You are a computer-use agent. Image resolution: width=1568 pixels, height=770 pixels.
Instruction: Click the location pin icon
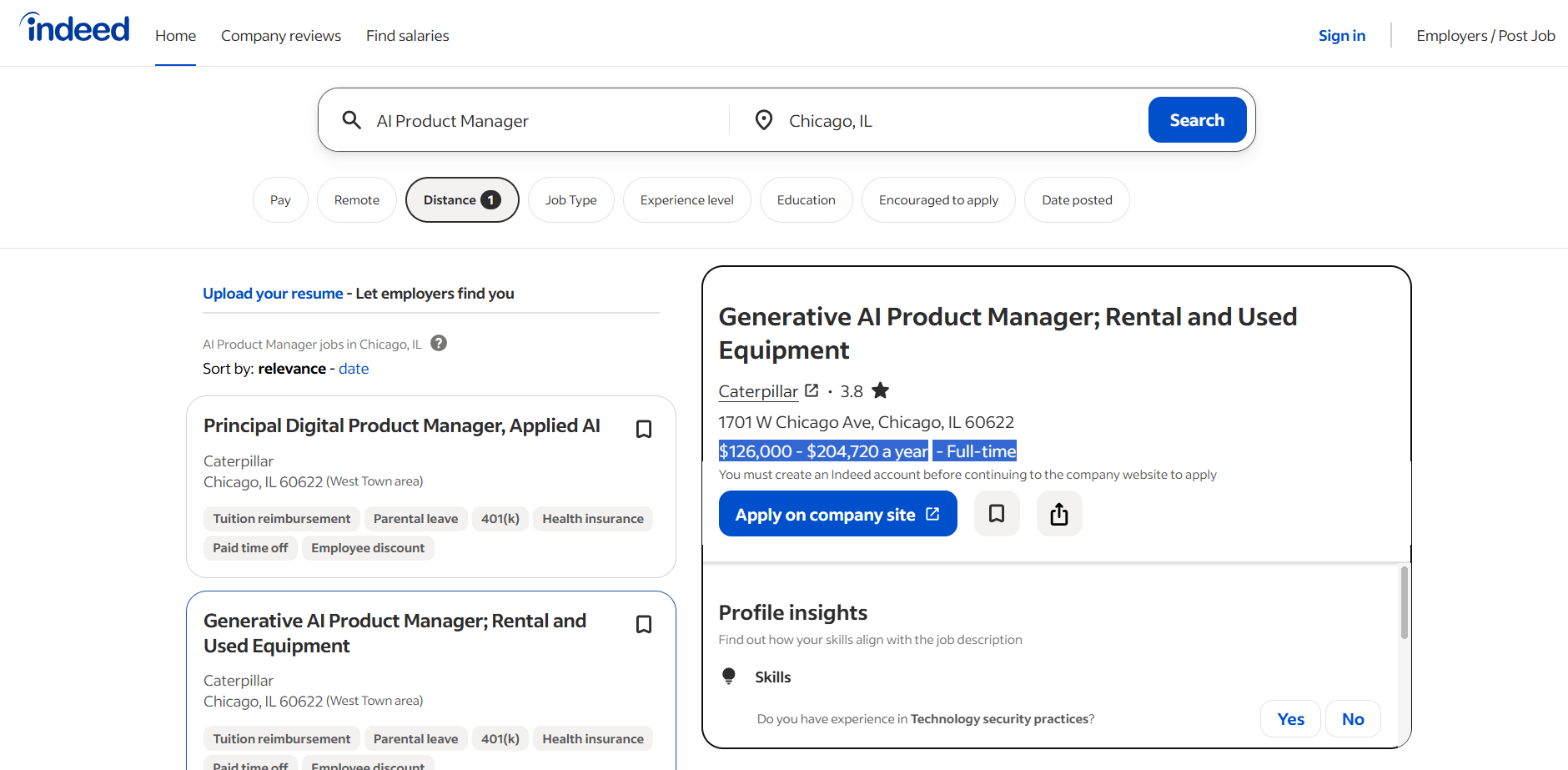pyautogui.click(x=763, y=119)
